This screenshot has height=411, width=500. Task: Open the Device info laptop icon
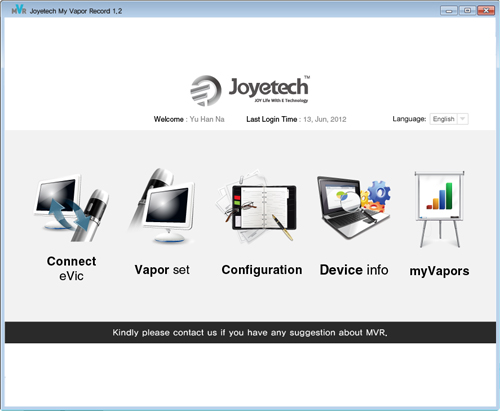click(354, 207)
